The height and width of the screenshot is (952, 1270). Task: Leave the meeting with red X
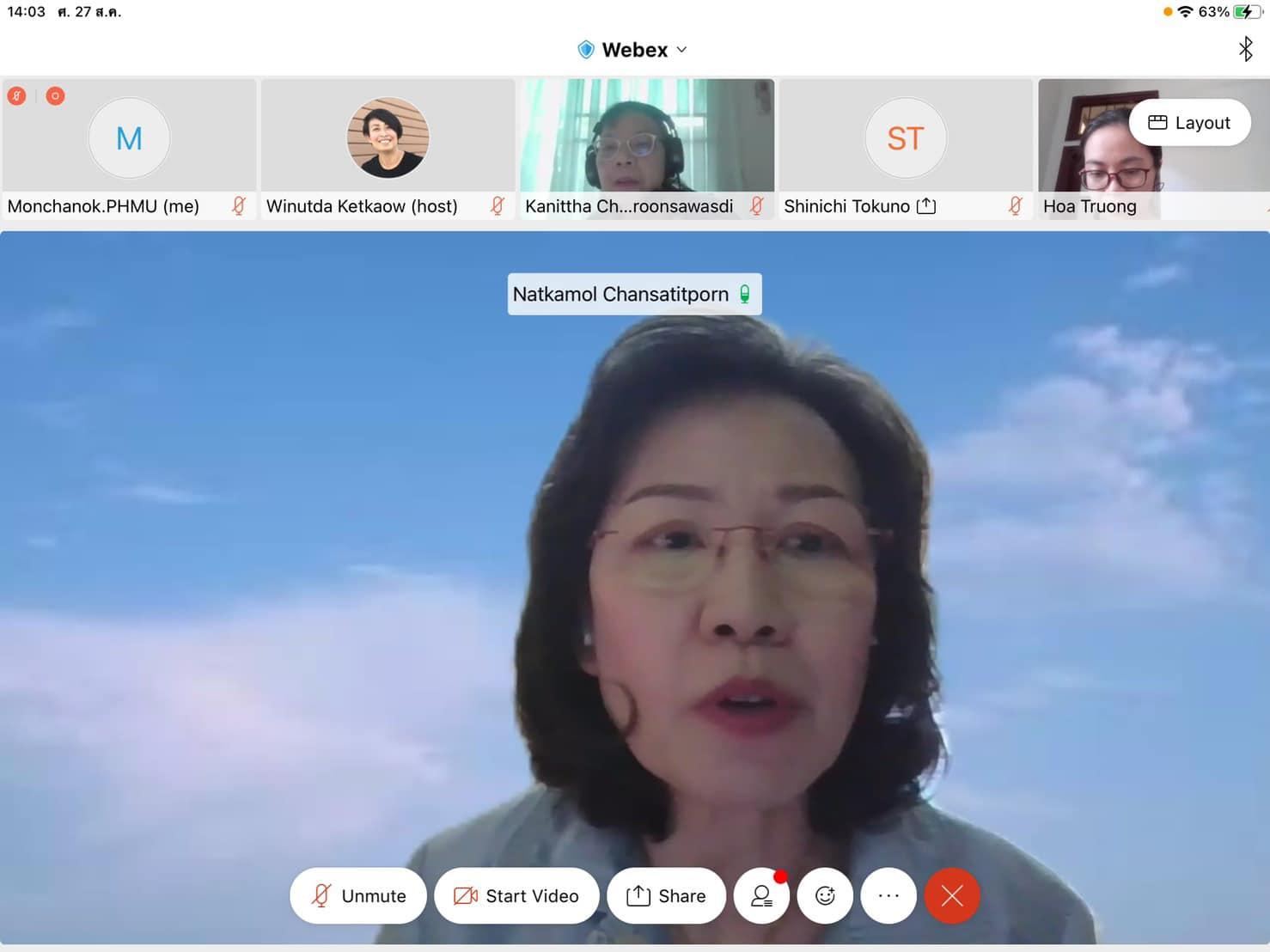click(x=952, y=896)
